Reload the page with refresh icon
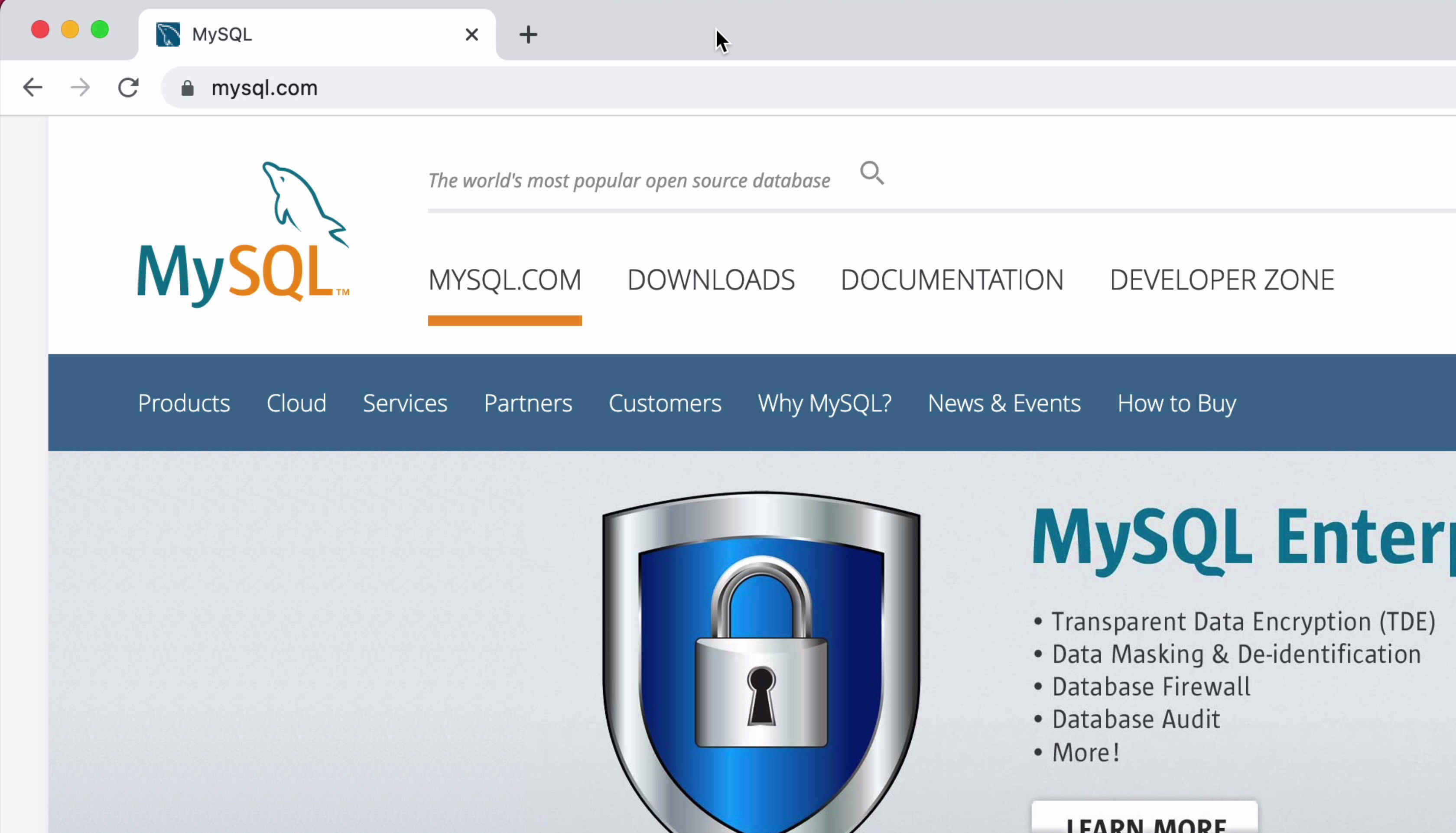The width and height of the screenshot is (1456, 833). pos(128,88)
